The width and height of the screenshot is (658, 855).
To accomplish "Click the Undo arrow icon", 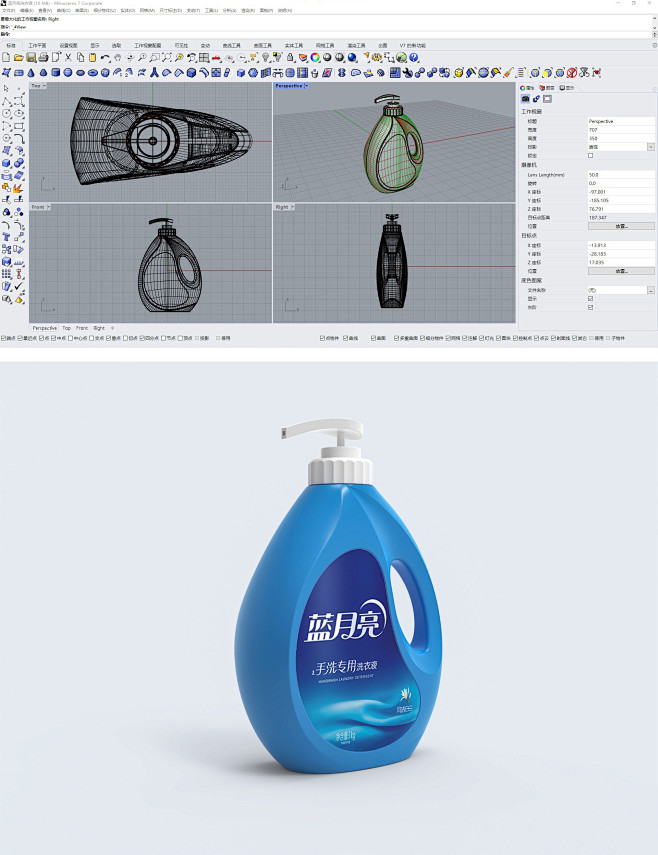I will pyautogui.click(x=106, y=58).
